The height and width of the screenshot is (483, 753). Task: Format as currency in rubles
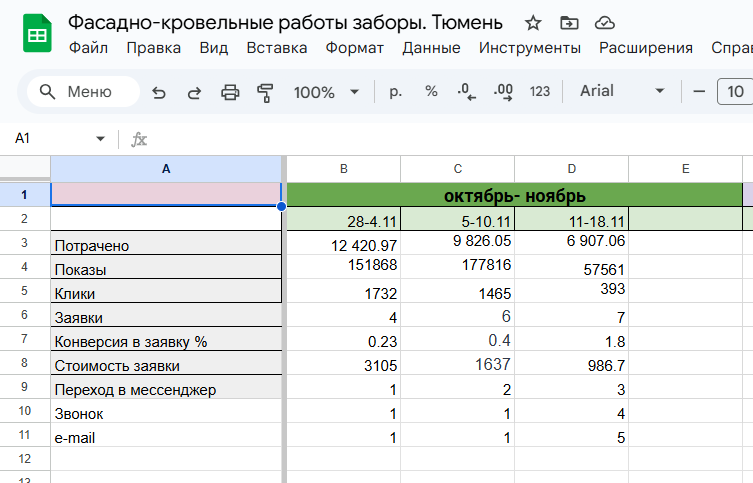tap(395, 92)
